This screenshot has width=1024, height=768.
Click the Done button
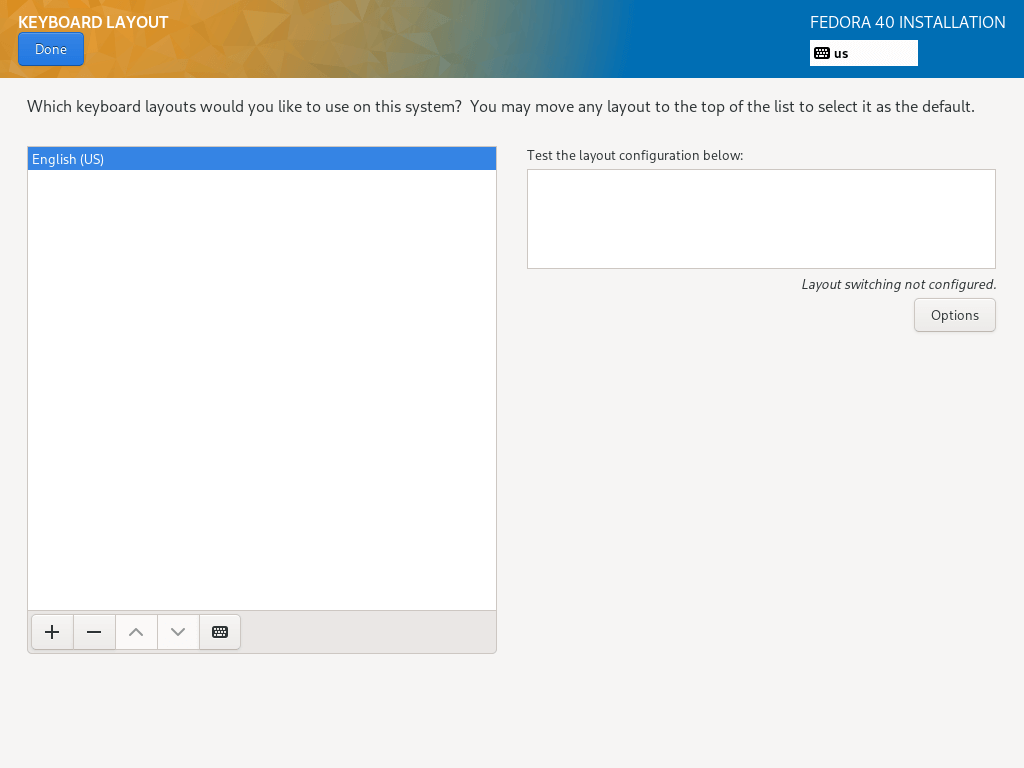point(51,50)
